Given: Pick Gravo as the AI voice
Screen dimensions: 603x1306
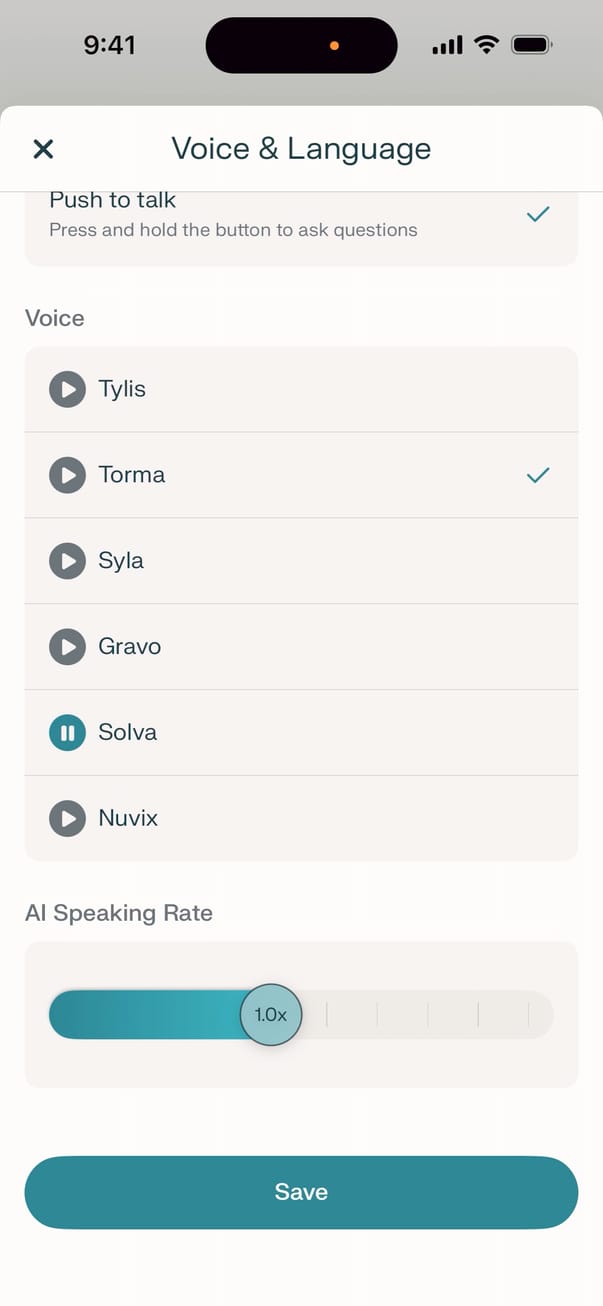Looking at the screenshot, I should coord(300,647).
